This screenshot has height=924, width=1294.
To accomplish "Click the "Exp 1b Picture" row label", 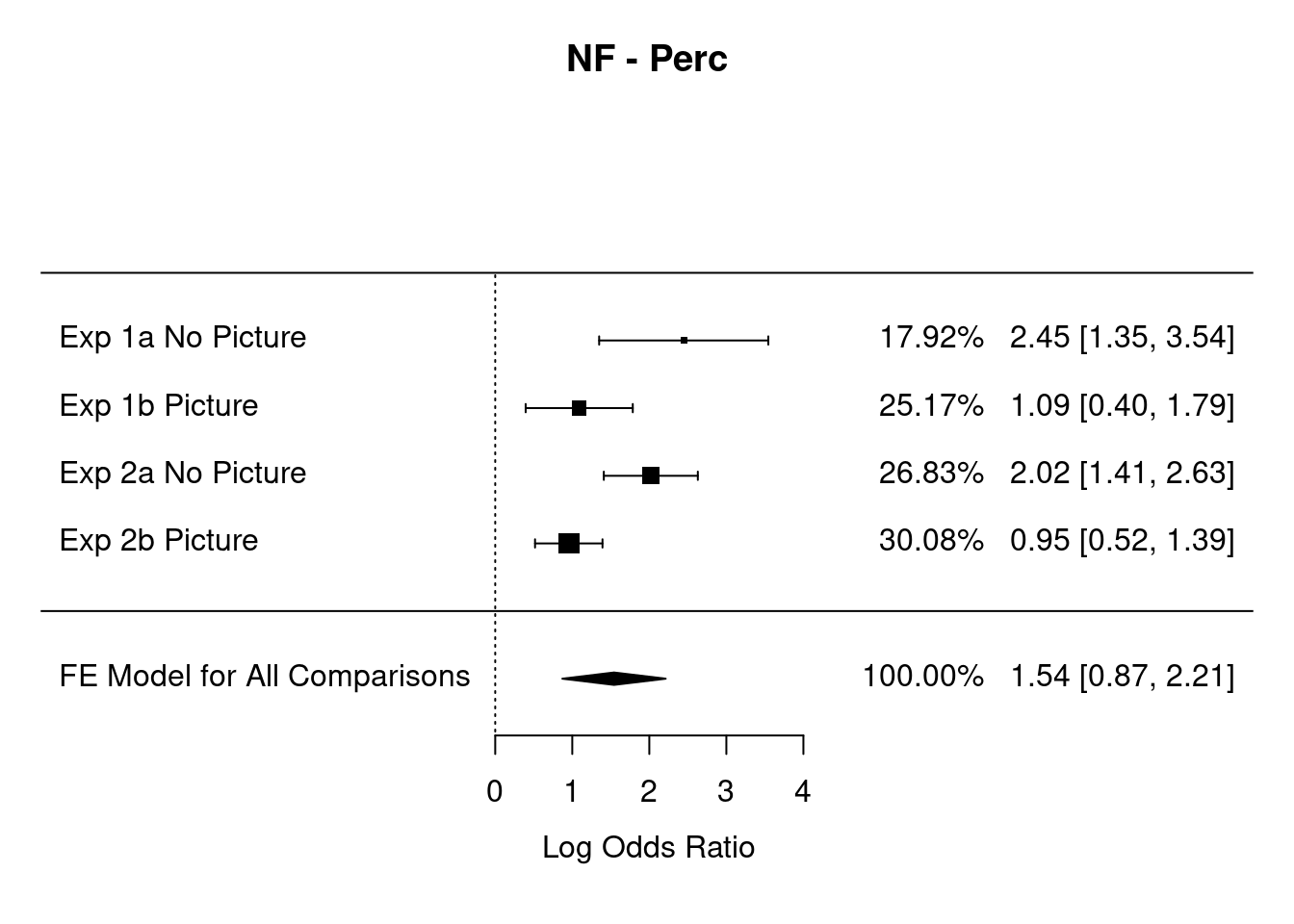I will [x=159, y=405].
